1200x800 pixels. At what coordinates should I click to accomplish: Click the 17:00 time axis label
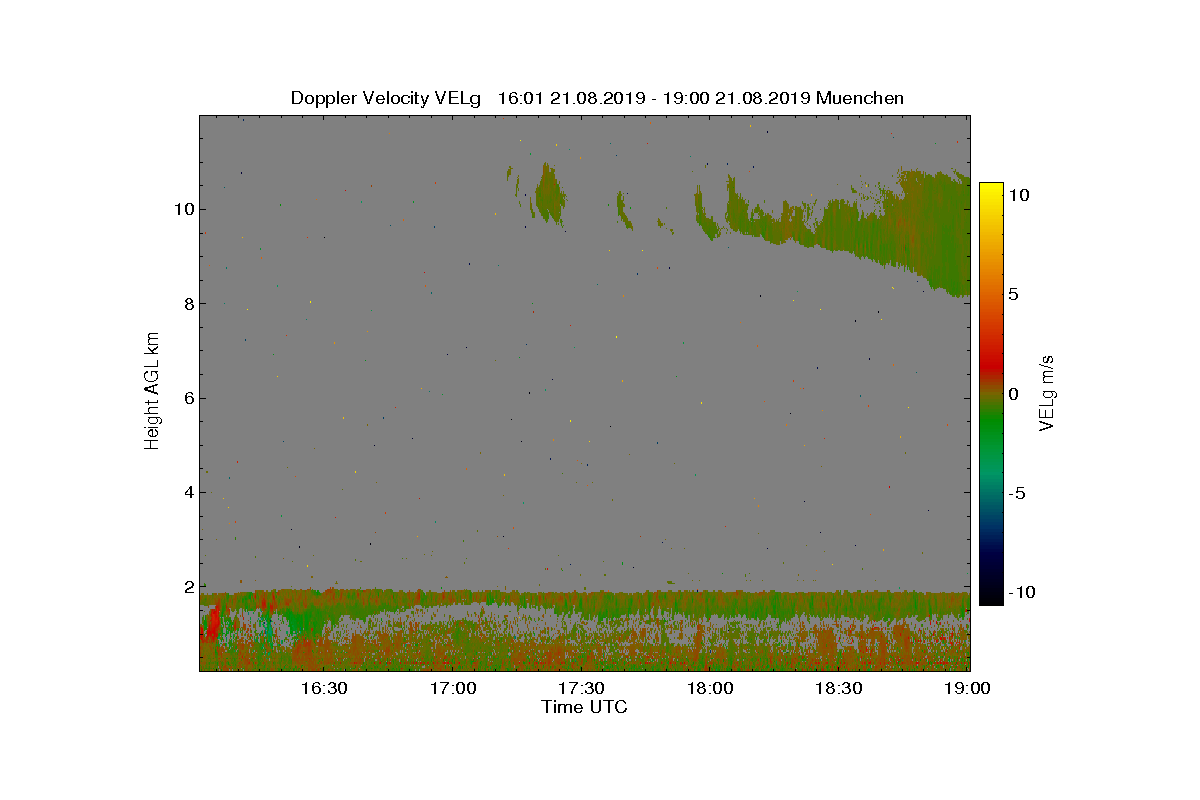point(453,689)
